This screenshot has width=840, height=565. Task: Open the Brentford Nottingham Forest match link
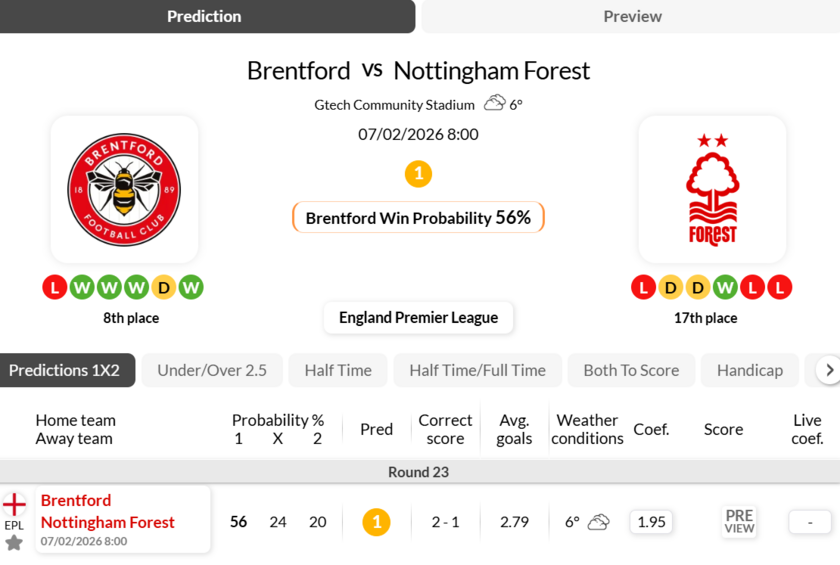tap(108, 512)
